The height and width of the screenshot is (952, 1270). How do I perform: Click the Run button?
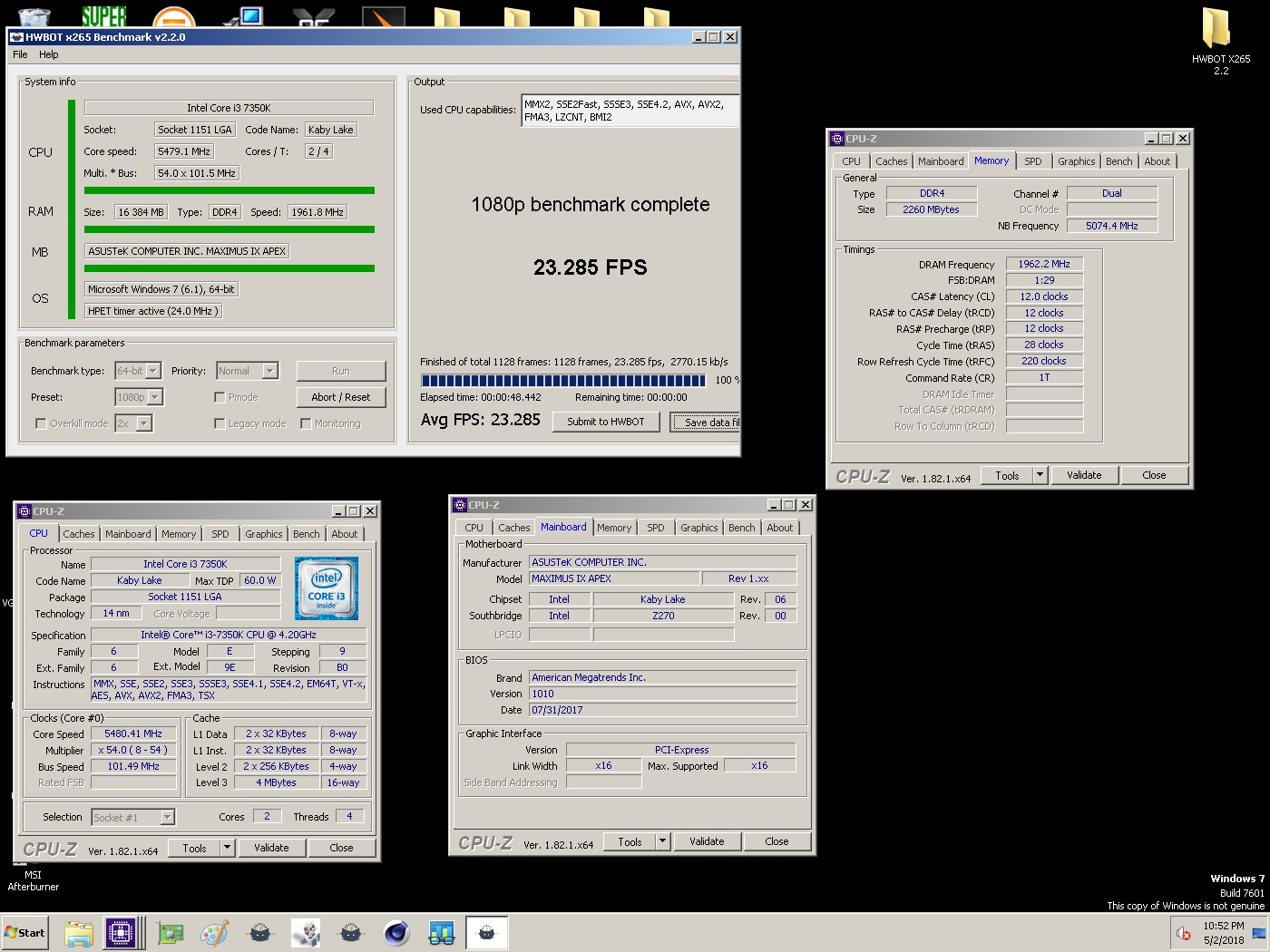click(341, 371)
